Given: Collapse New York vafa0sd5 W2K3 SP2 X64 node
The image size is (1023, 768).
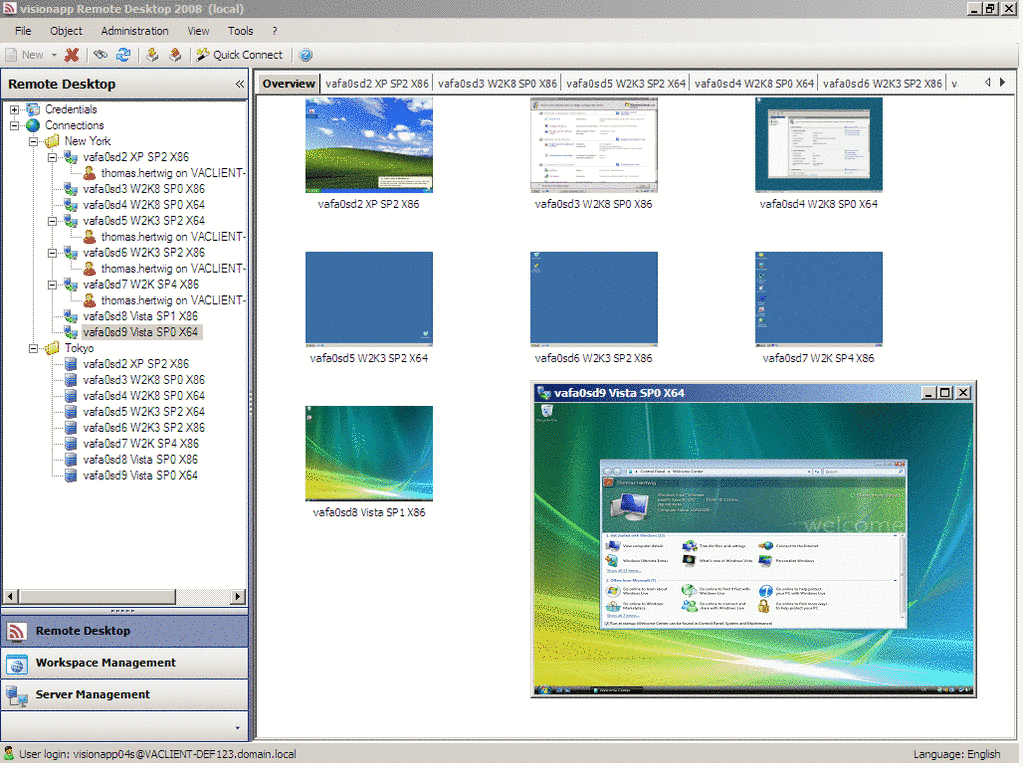Looking at the screenshot, I should pos(52,221).
